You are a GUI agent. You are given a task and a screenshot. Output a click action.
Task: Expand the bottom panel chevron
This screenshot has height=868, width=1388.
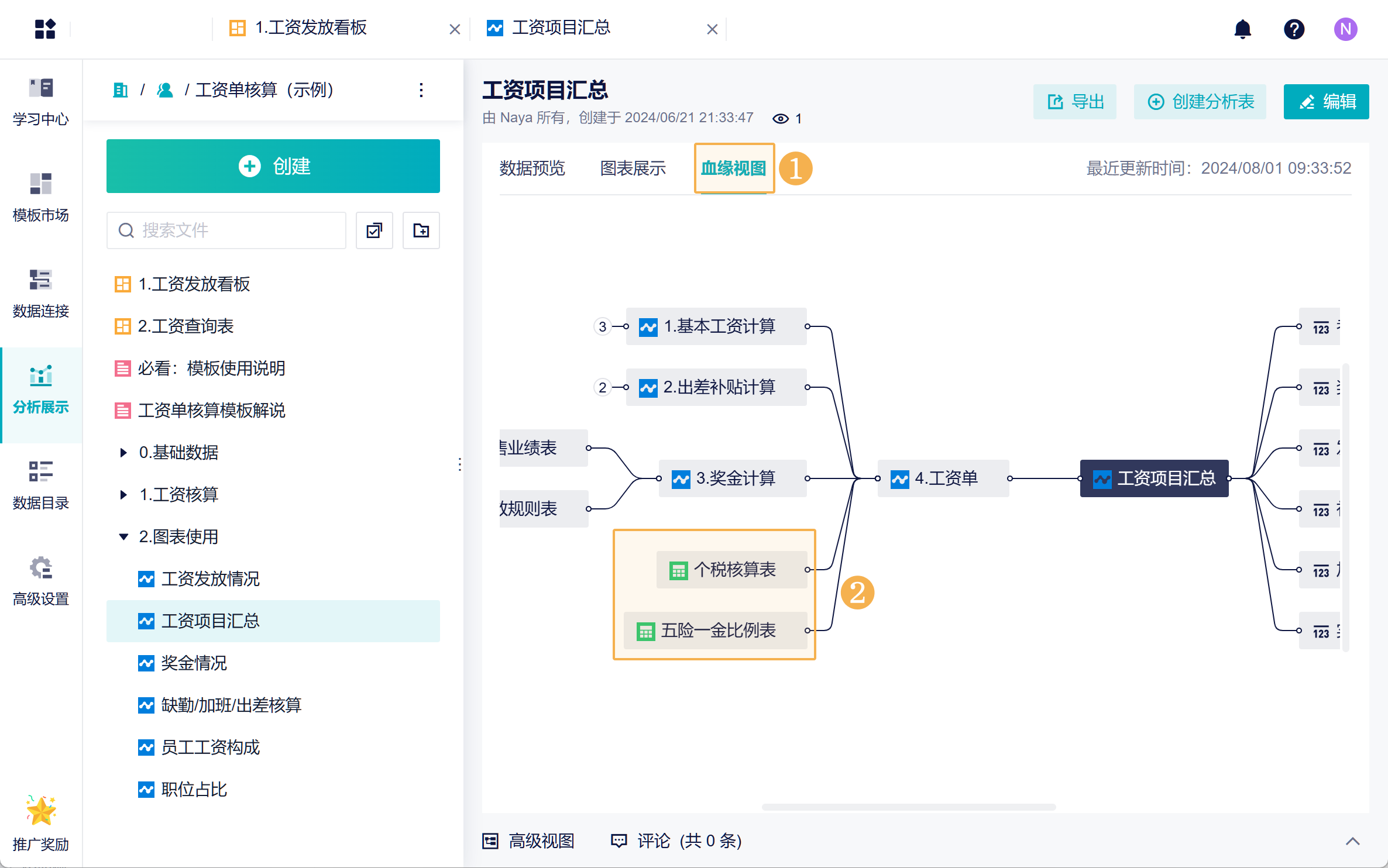(x=1352, y=841)
